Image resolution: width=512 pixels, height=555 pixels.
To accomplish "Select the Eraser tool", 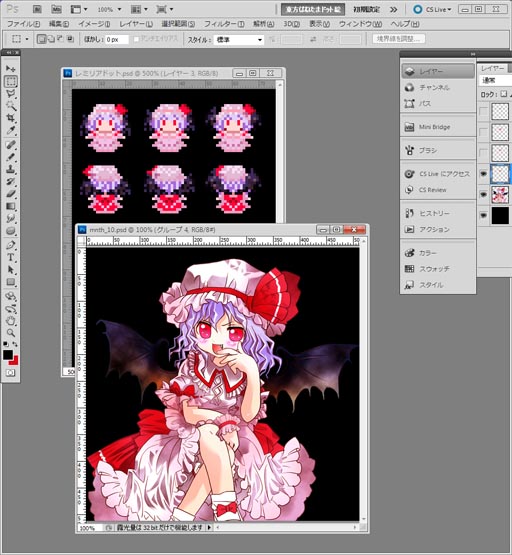I will [11, 194].
